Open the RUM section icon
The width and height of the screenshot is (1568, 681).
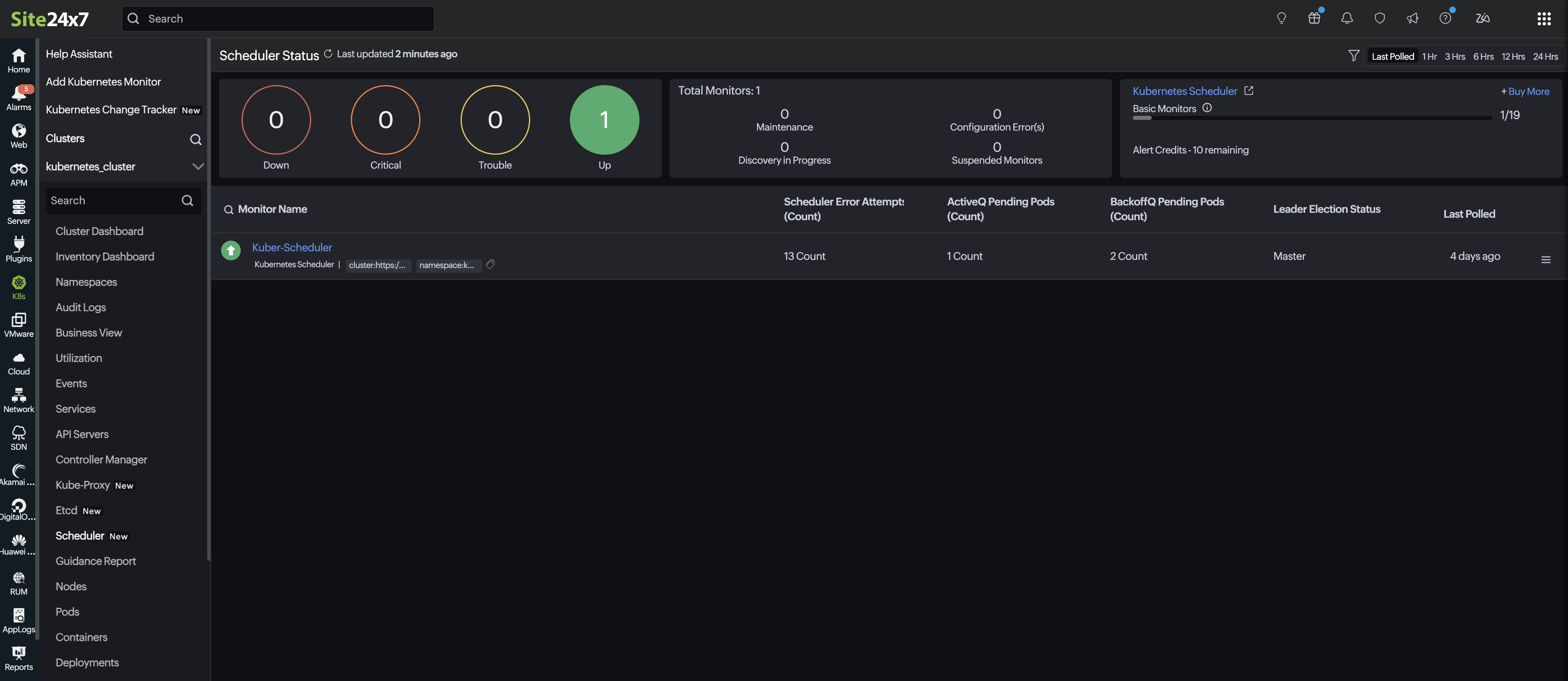click(x=18, y=583)
